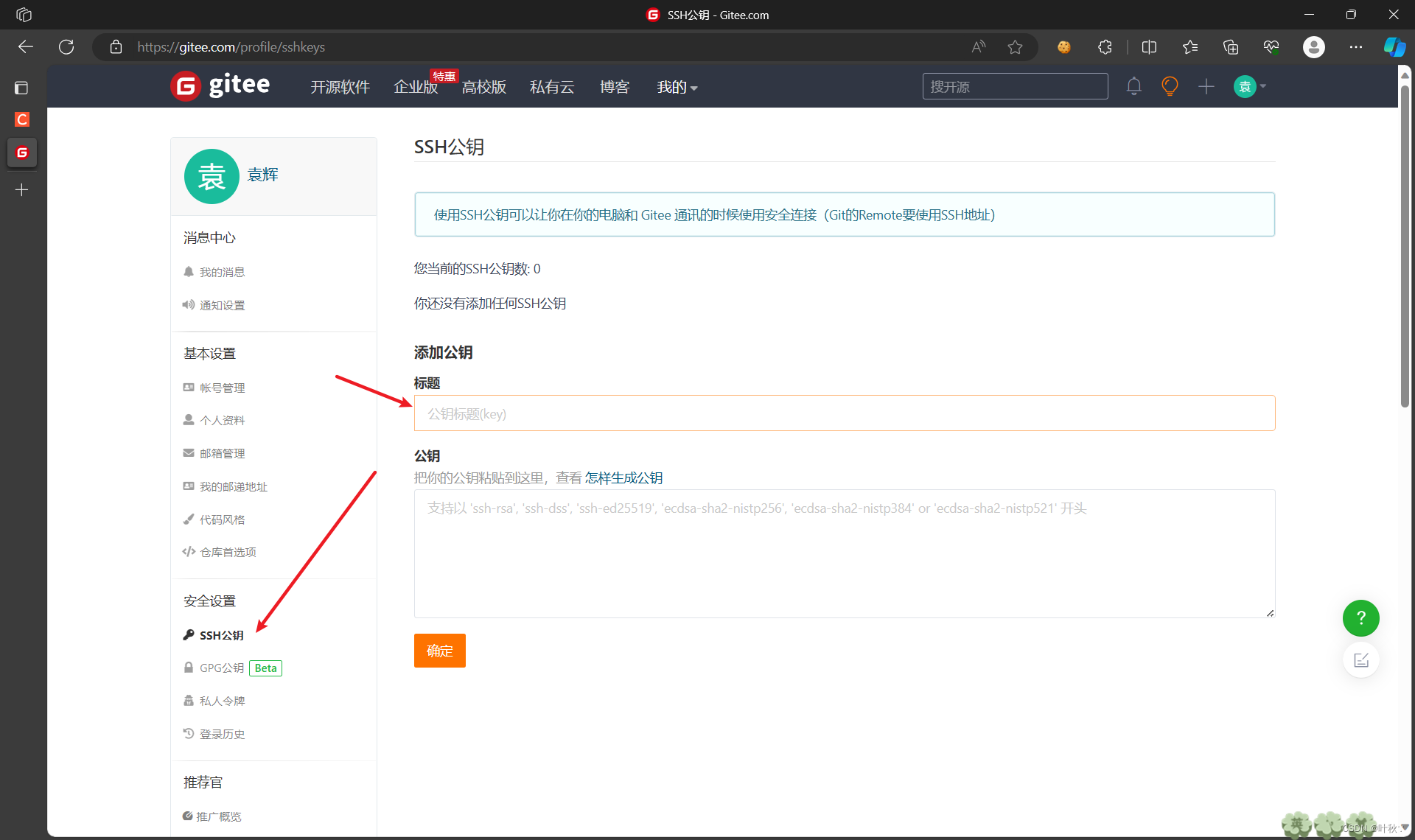1415x840 pixels.
Task: Click the notification bell icon
Action: tap(1133, 87)
